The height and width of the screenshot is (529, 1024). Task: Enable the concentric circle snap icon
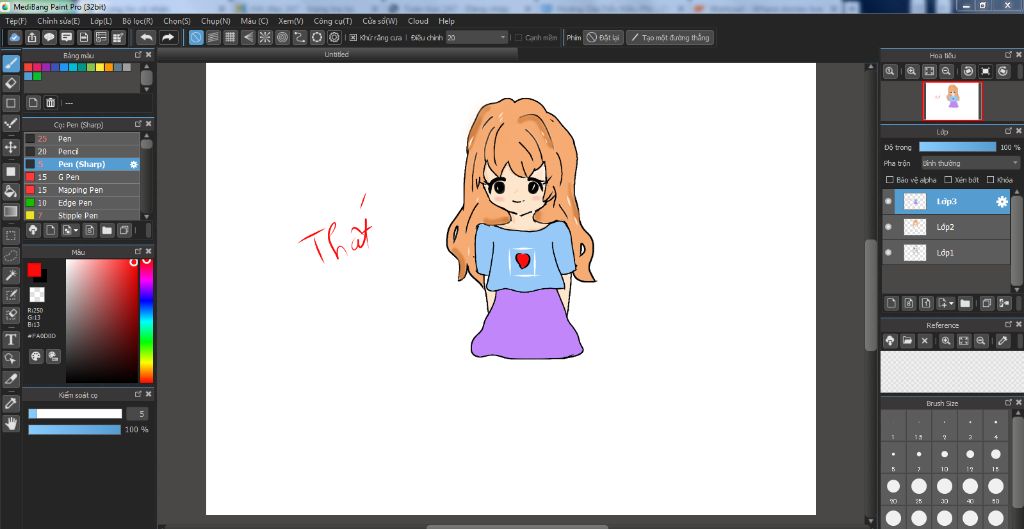pyautogui.click(x=282, y=37)
